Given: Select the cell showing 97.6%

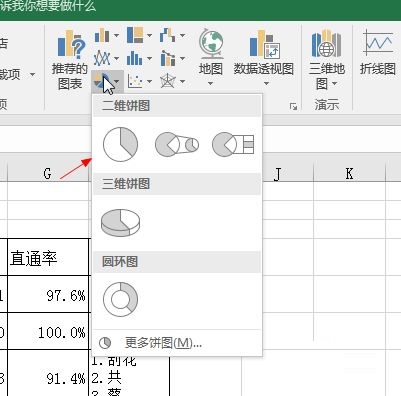Looking at the screenshot, I should pyautogui.click(x=48, y=294).
